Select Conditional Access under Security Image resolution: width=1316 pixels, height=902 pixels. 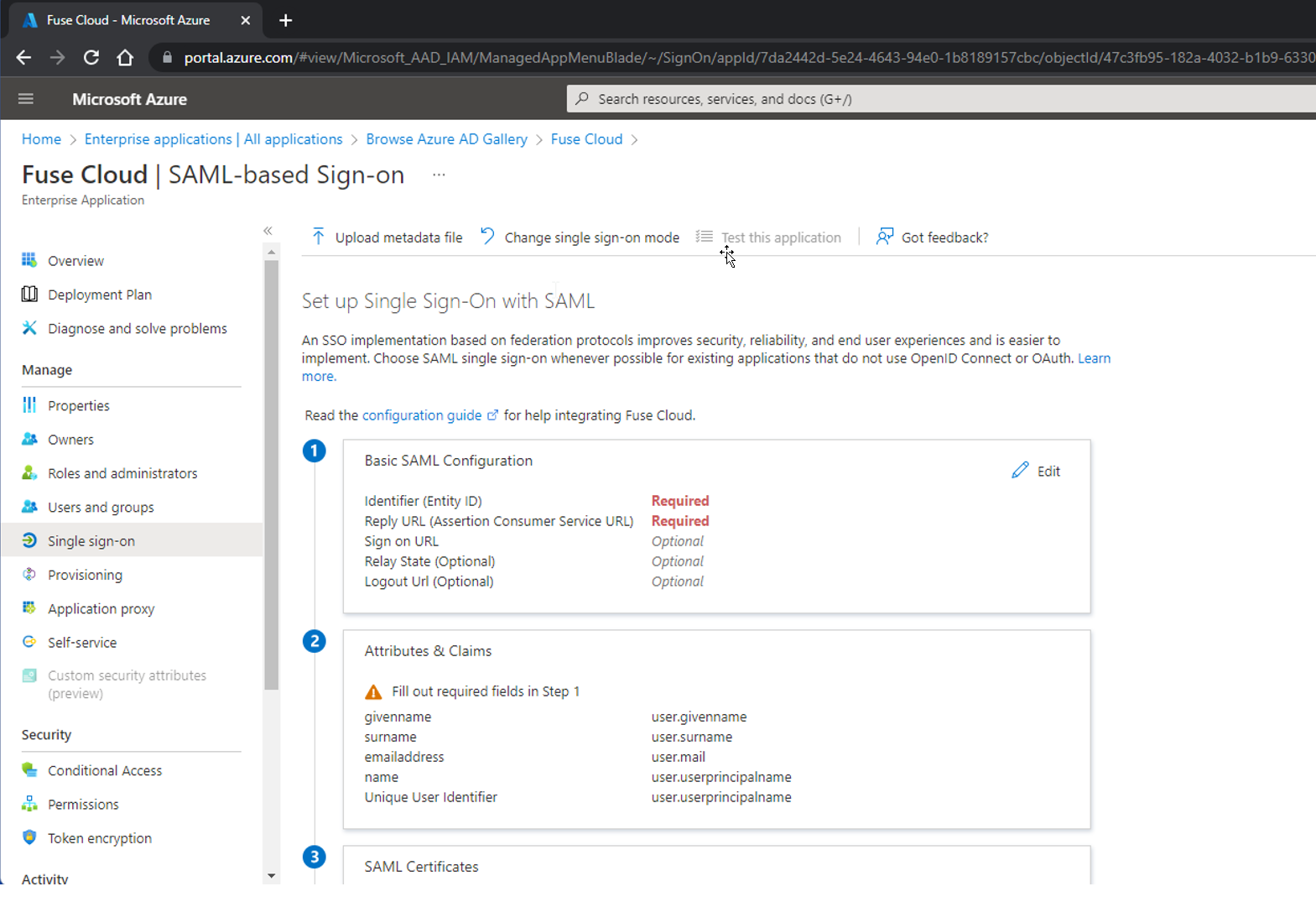[105, 770]
